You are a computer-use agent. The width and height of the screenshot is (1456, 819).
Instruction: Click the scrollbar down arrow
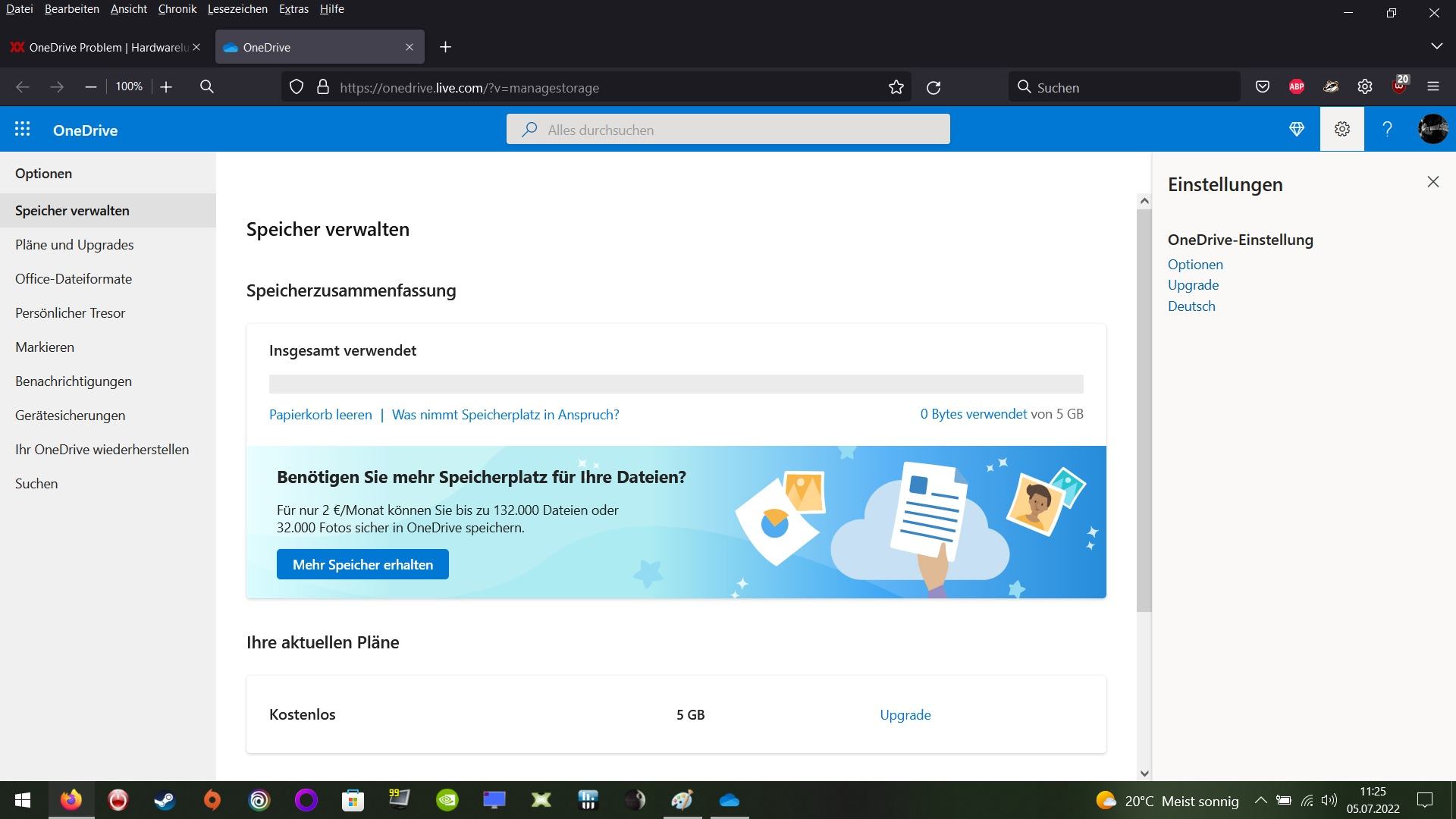pos(1144,773)
